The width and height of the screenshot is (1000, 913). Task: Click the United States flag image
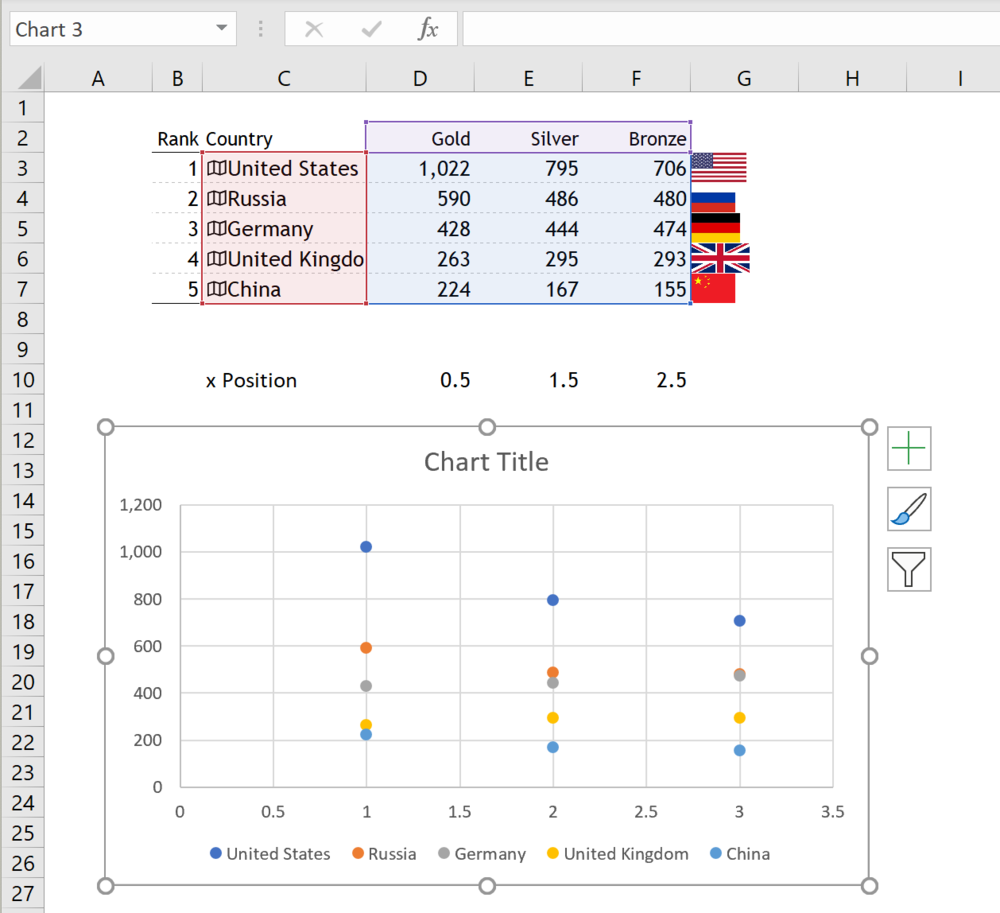(718, 168)
